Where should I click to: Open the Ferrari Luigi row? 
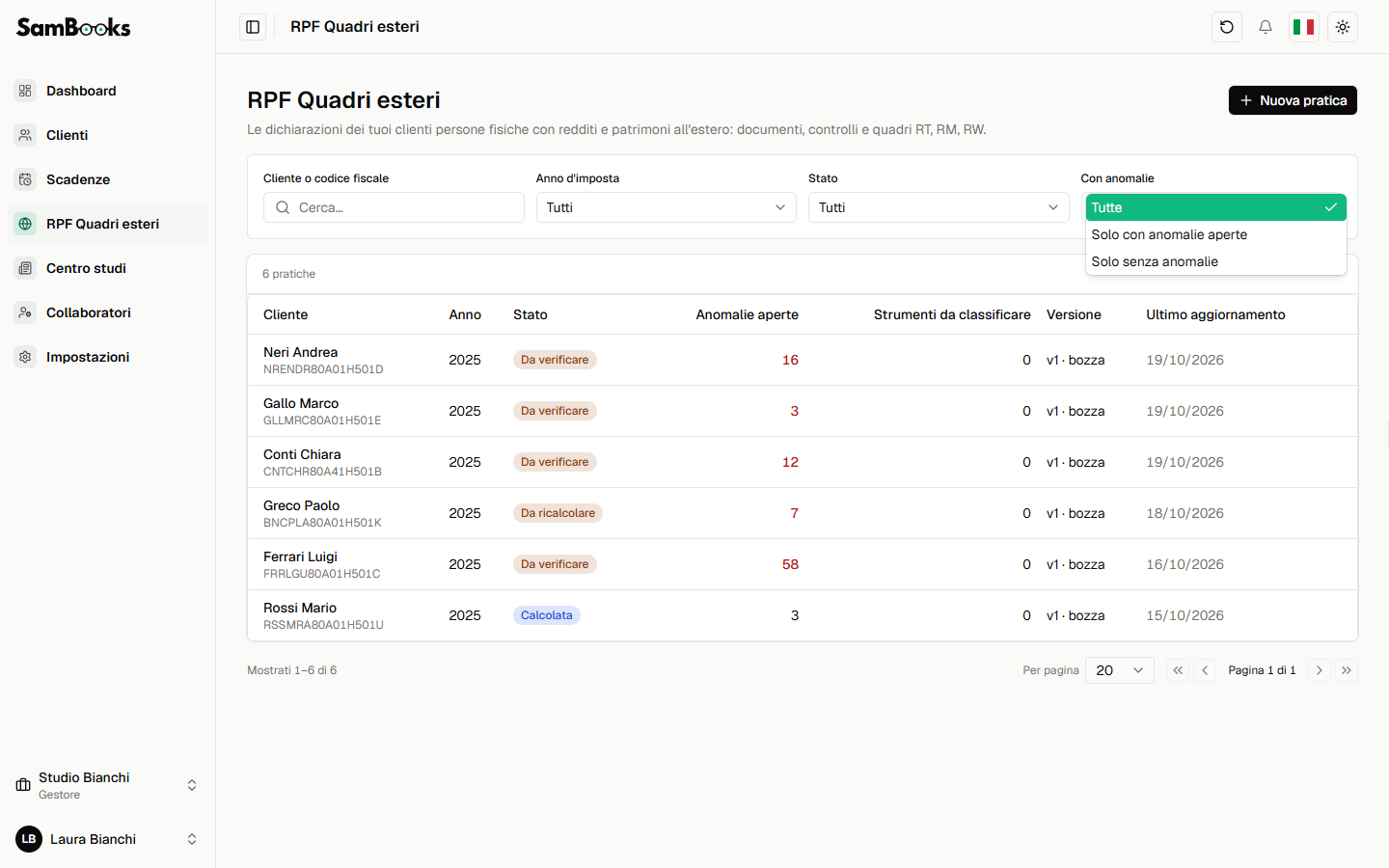[x=803, y=564]
